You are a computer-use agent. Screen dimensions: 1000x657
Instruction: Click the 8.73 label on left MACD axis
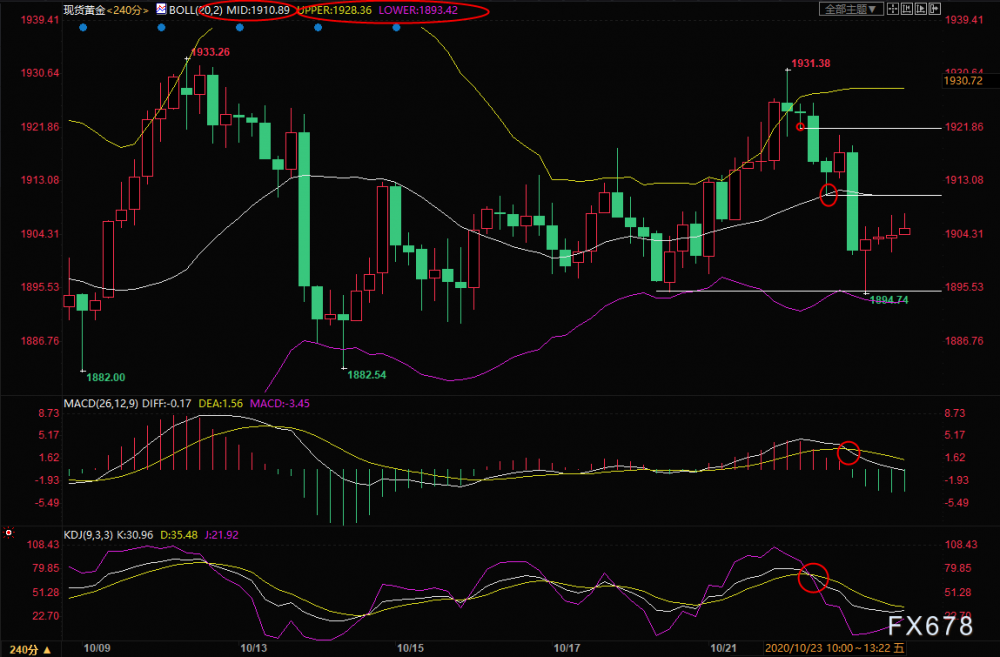tap(49, 413)
